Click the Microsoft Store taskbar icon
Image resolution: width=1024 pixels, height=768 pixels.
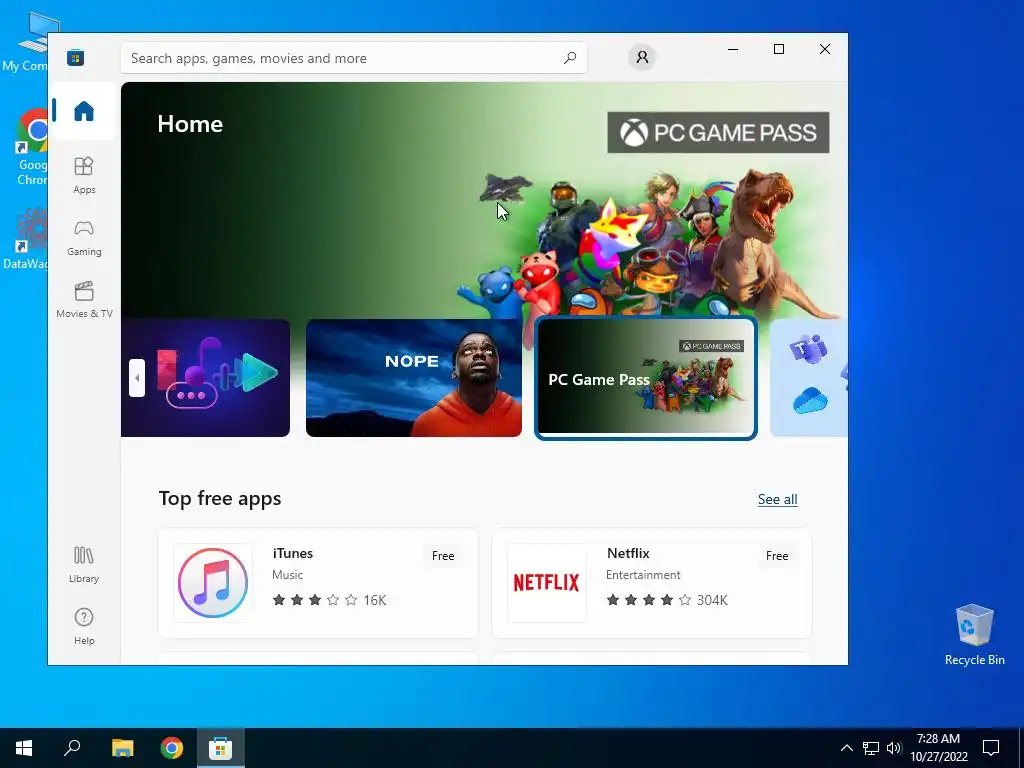point(221,748)
